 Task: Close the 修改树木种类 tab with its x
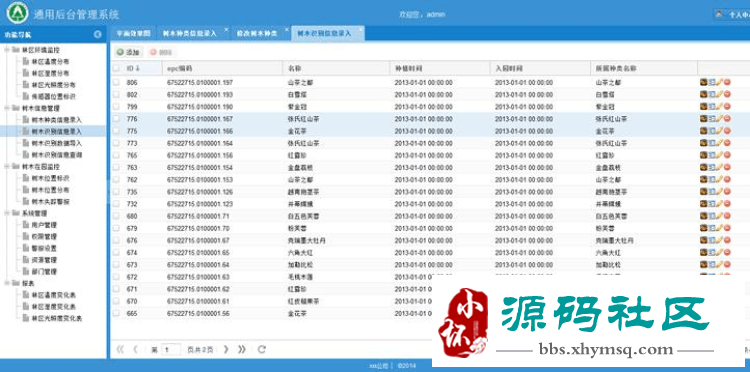287,30
